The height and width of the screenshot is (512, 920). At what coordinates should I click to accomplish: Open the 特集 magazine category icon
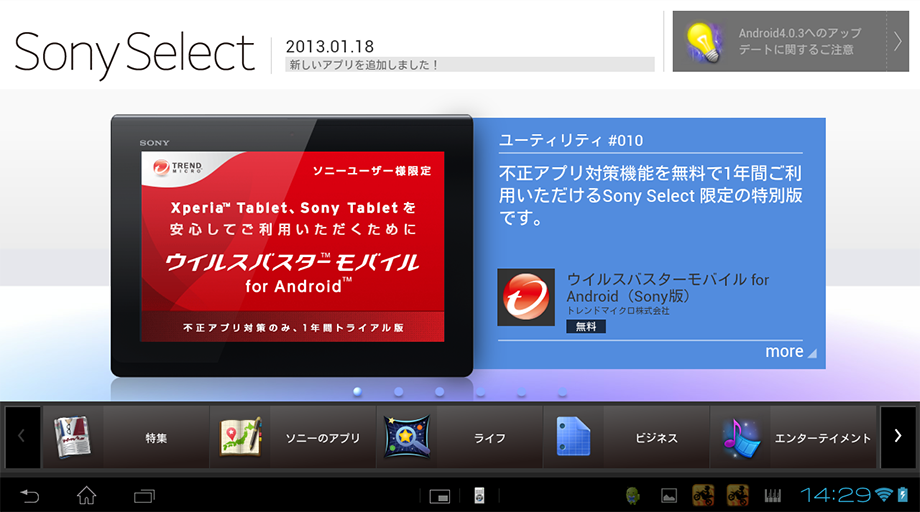point(72,437)
